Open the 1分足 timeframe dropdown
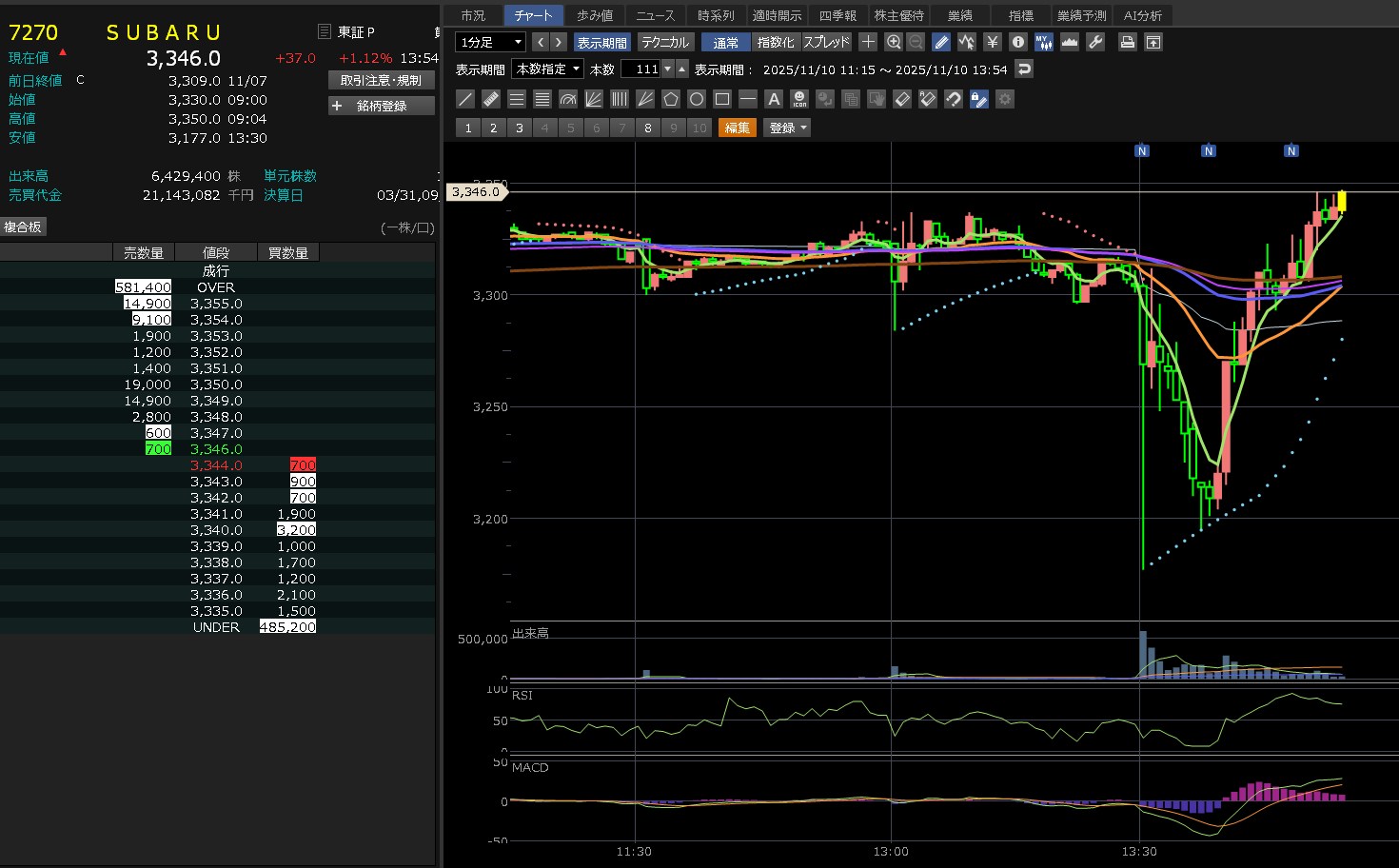Viewport: 1399px width, 868px height. point(491,42)
